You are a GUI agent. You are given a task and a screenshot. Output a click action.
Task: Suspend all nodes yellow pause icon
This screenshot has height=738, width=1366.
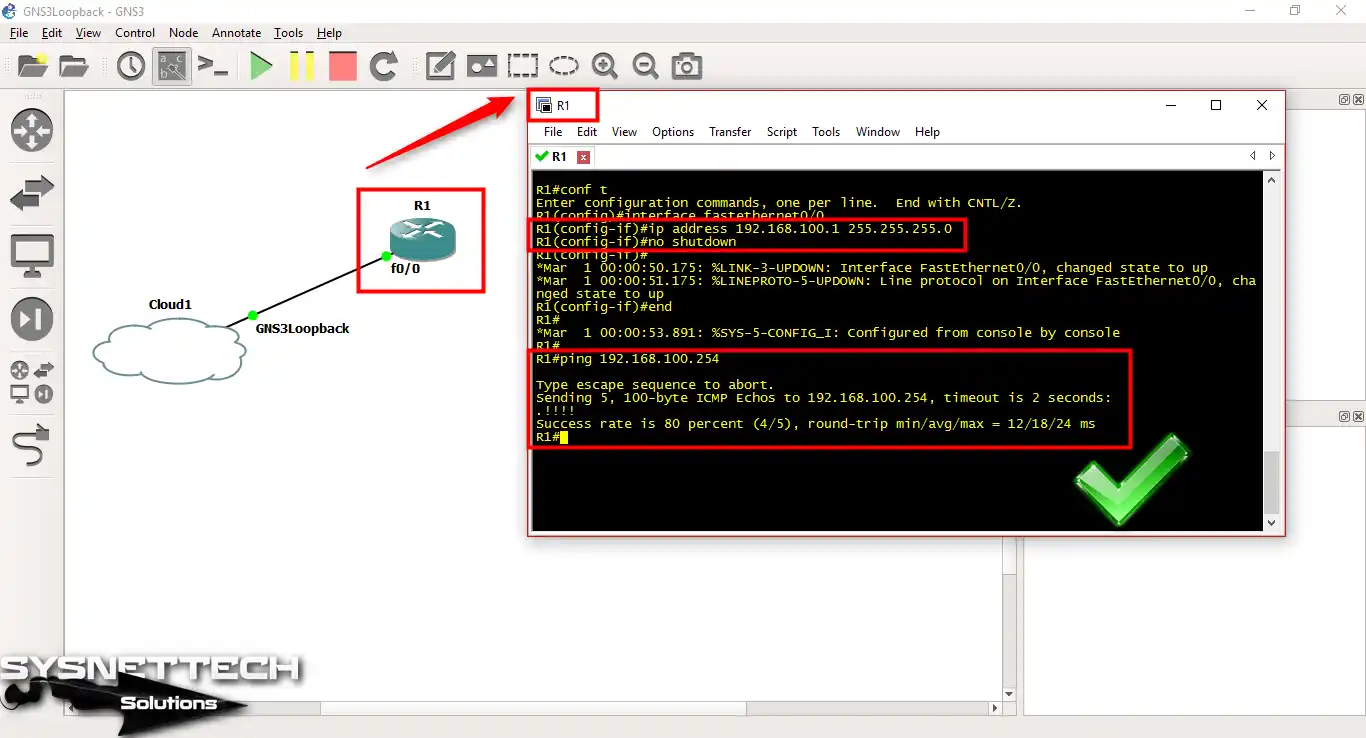(302, 67)
